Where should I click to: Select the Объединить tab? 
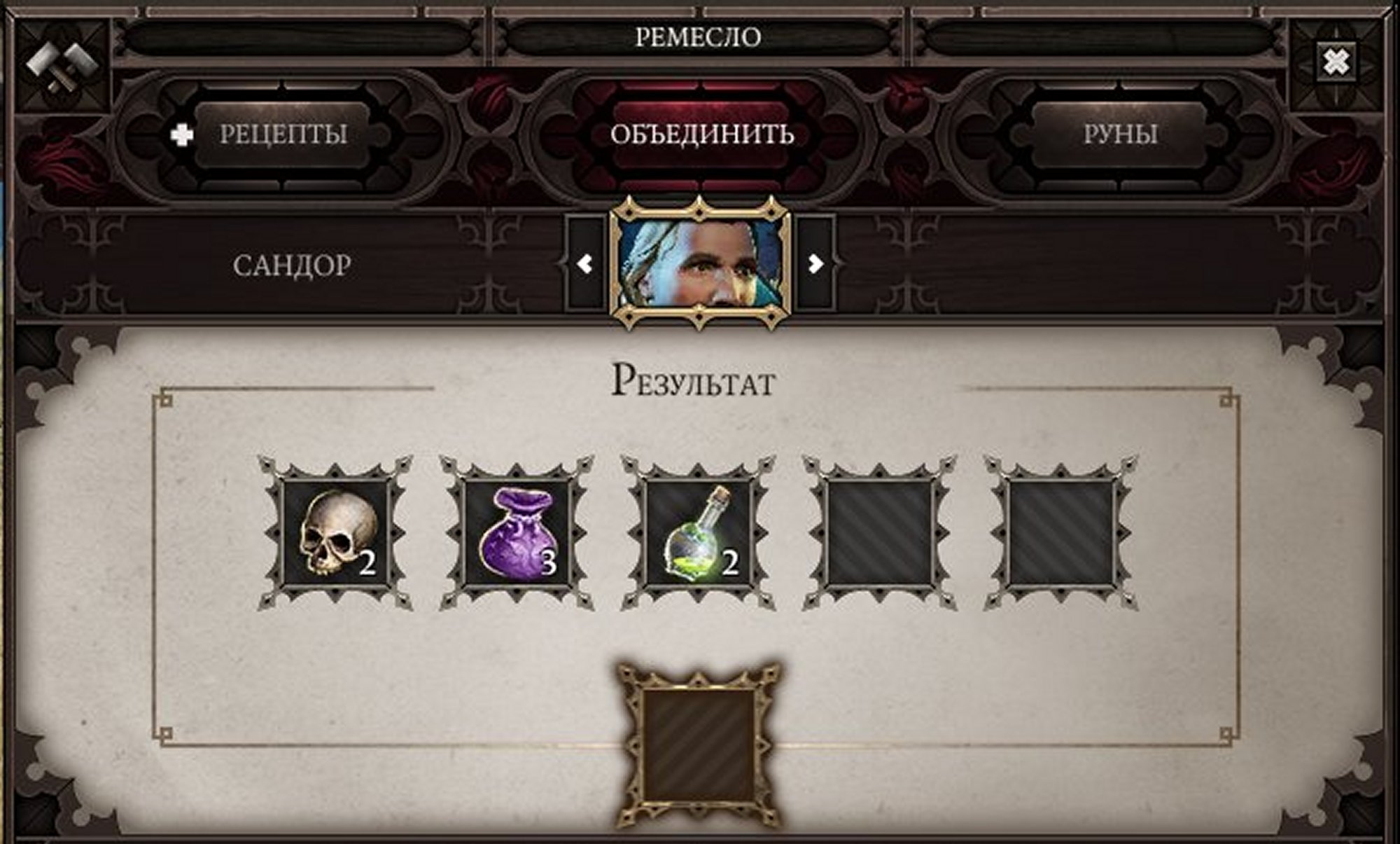pyautogui.click(x=701, y=134)
